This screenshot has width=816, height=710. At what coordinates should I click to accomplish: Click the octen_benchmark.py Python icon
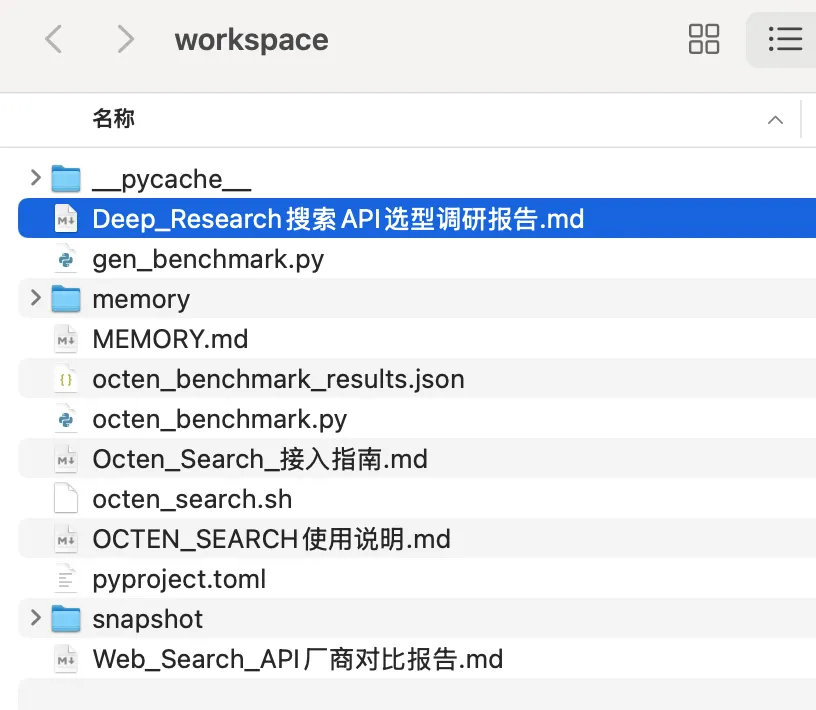[66, 419]
